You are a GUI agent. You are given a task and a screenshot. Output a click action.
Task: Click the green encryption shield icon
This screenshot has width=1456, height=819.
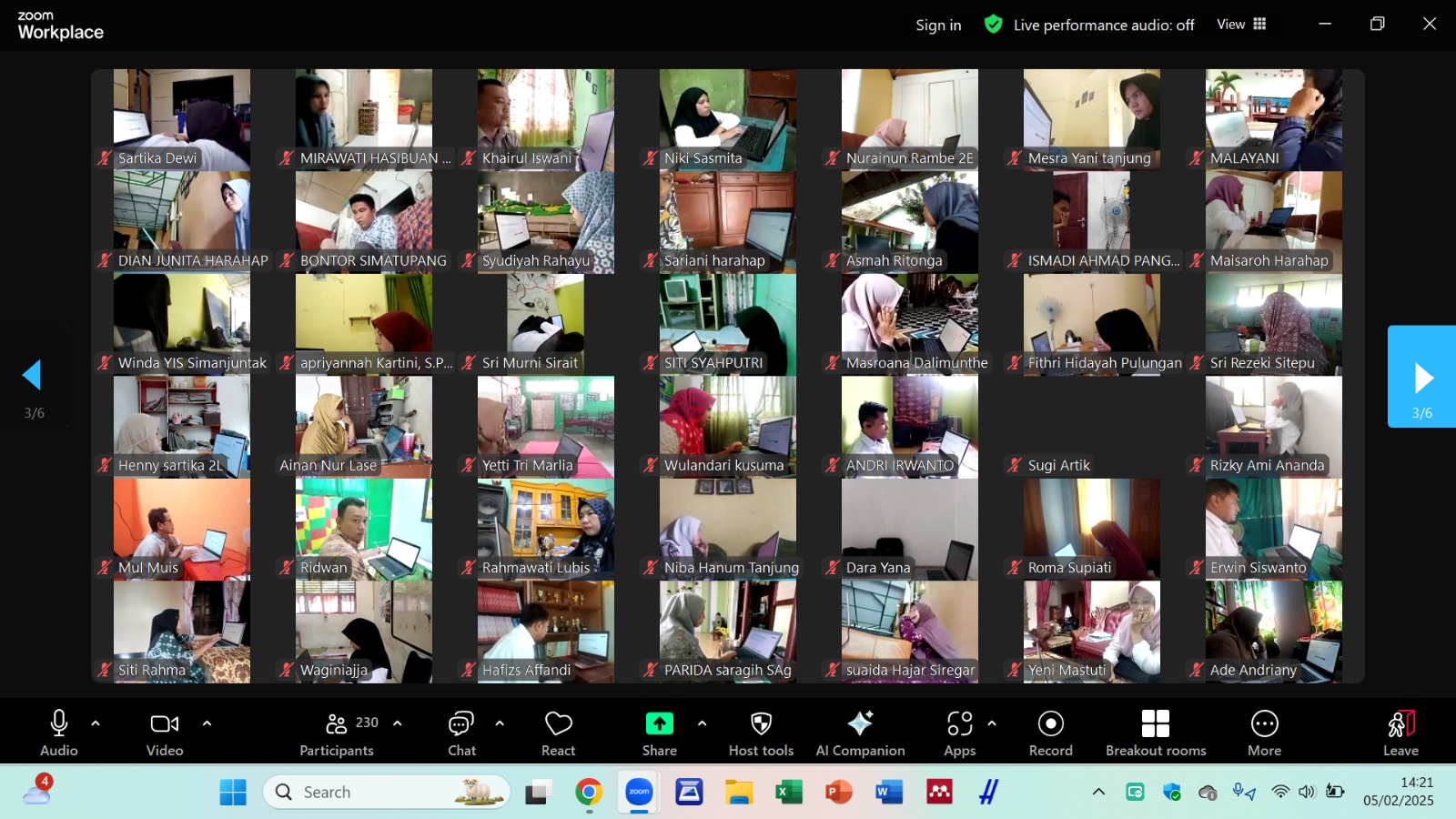click(993, 25)
